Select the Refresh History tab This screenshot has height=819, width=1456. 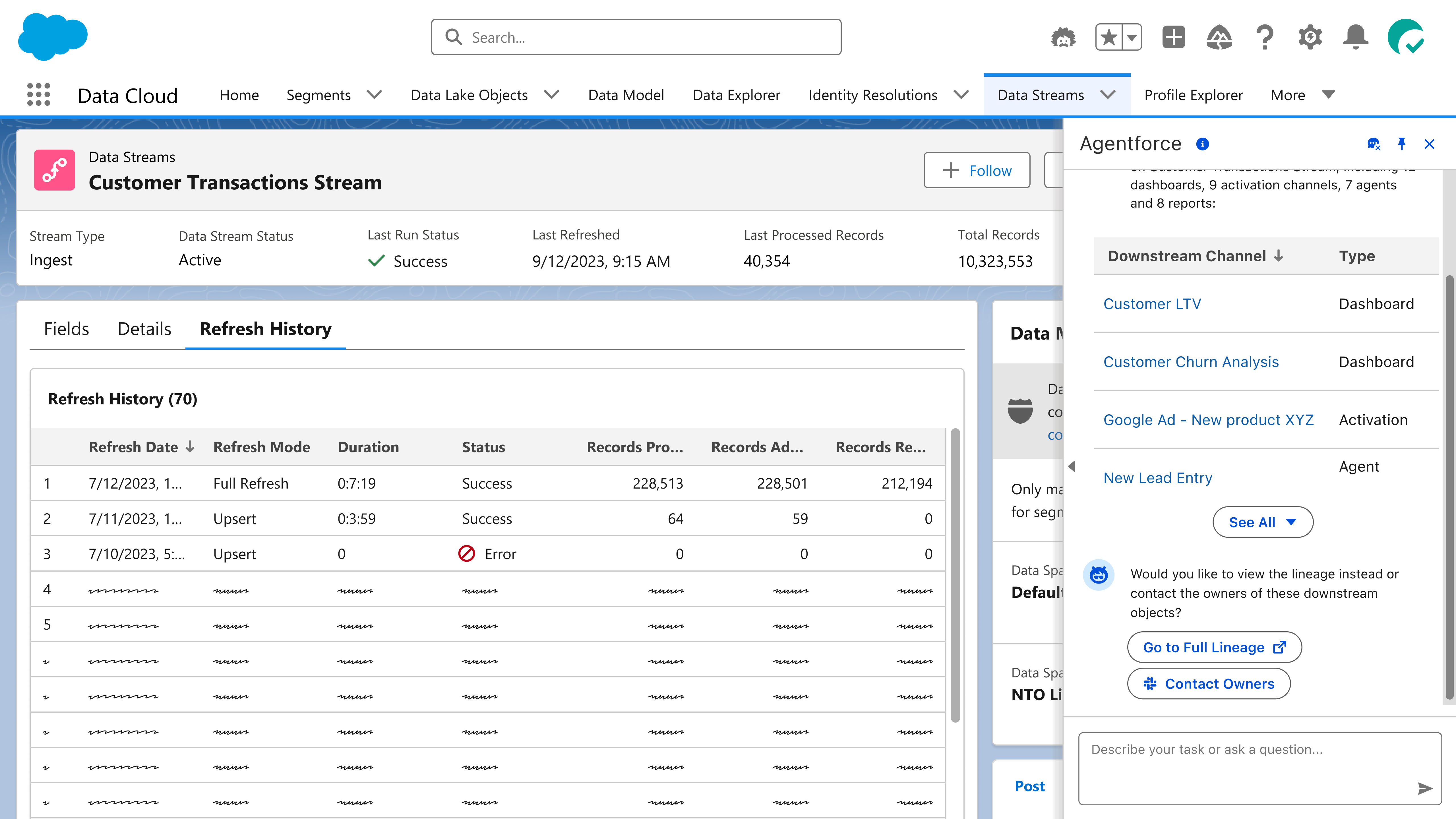266,329
